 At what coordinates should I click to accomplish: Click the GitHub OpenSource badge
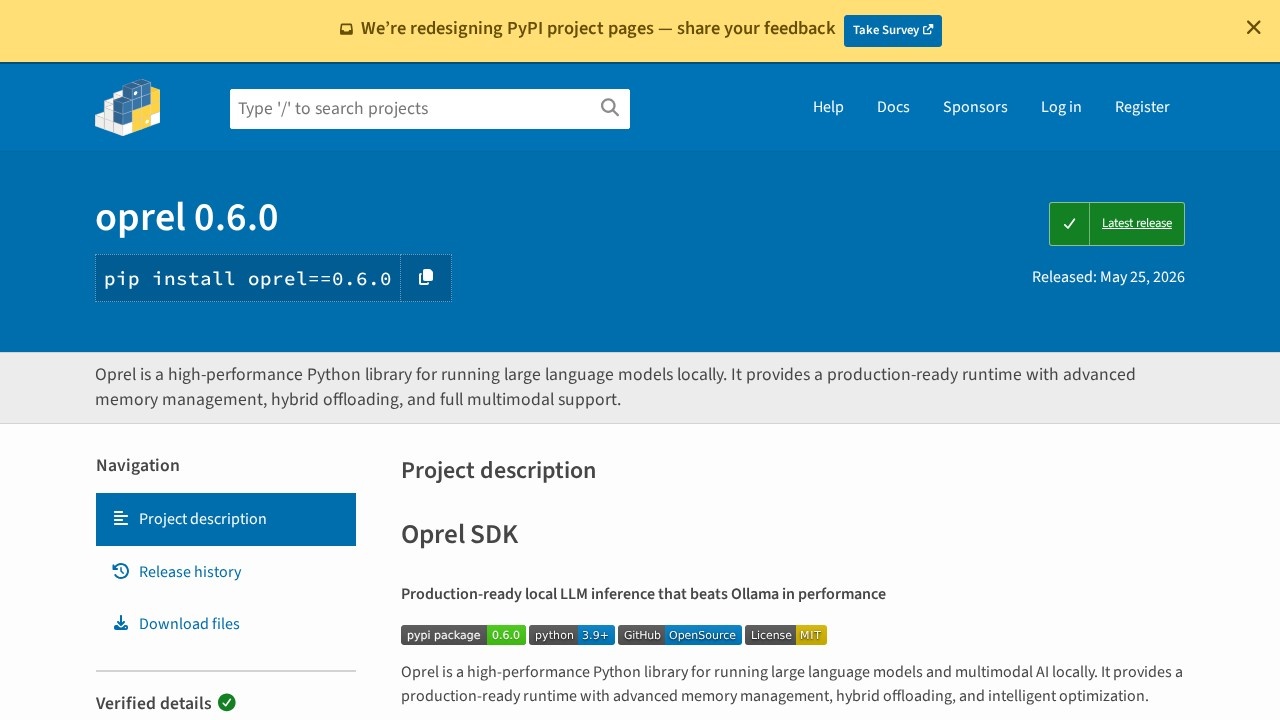(680, 635)
